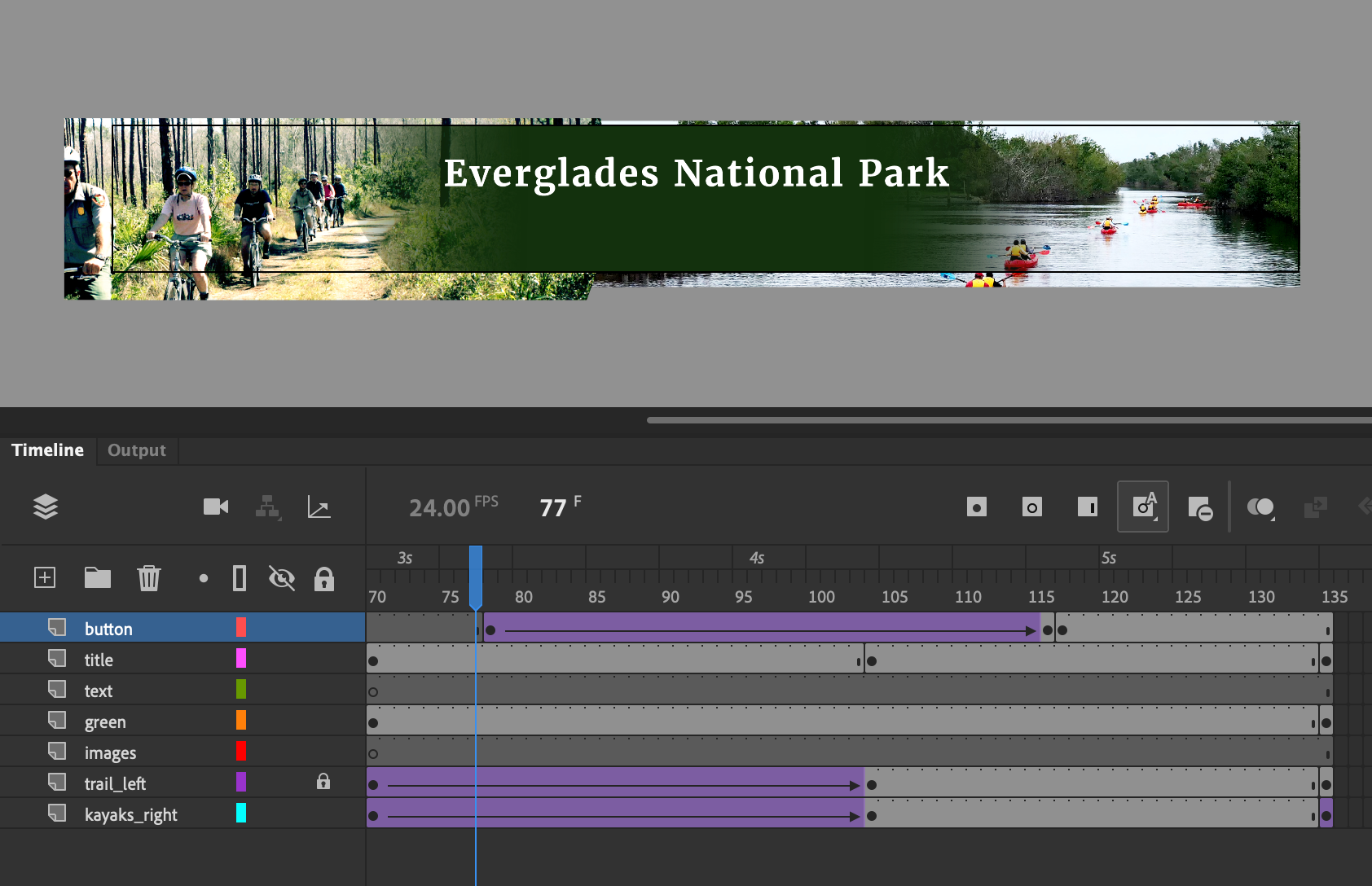Open the layer view options stack icon
Viewport: 1372px width, 886px height.
tap(46, 507)
